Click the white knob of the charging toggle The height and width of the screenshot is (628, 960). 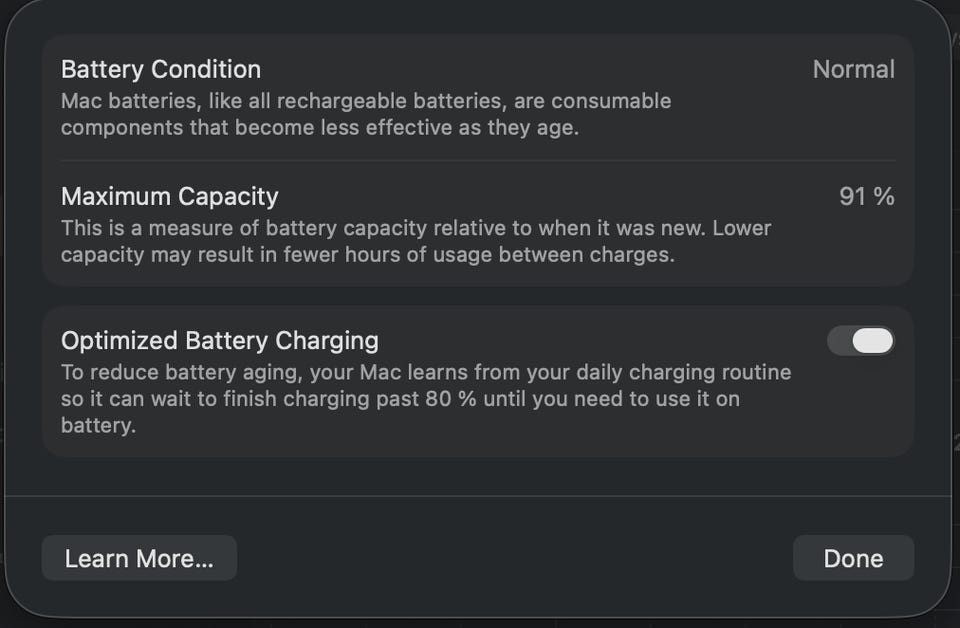[872, 341]
